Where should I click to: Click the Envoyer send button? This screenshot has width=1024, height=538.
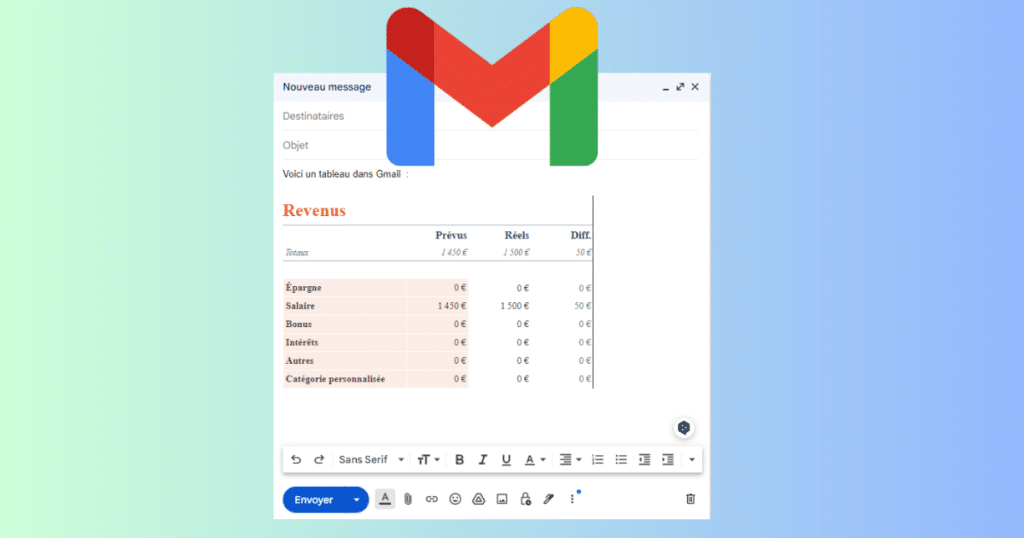point(313,499)
